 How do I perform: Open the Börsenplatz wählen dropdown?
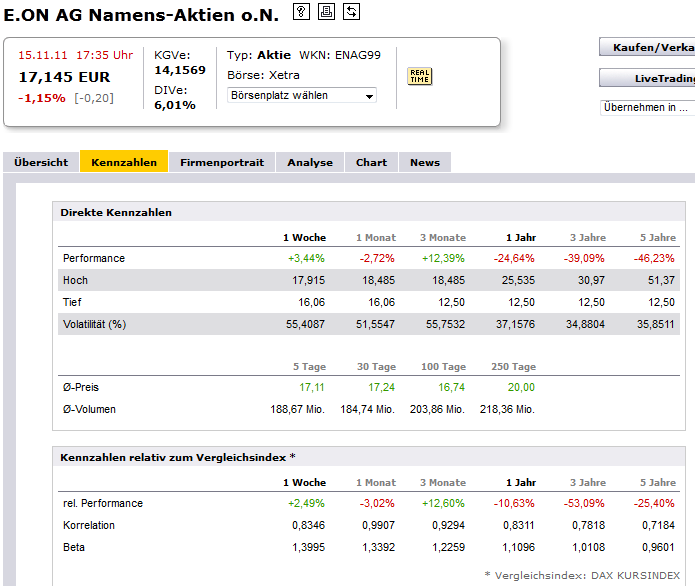coord(302,95)
